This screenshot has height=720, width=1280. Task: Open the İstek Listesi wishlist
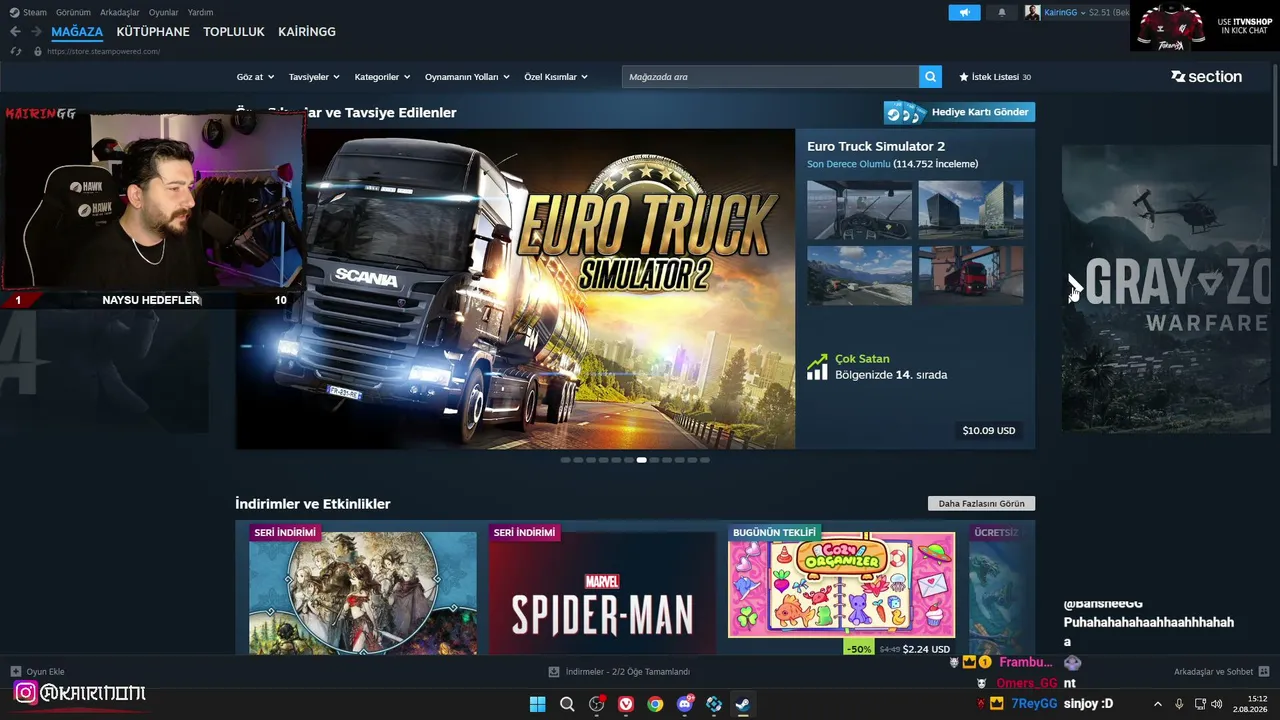point(995,77)
